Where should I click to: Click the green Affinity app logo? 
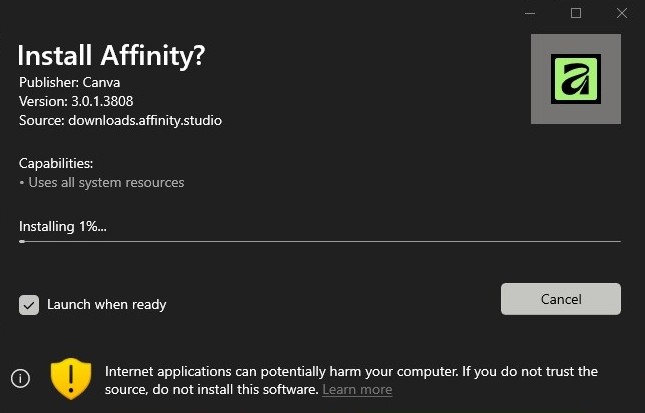[x=575, y=78]
